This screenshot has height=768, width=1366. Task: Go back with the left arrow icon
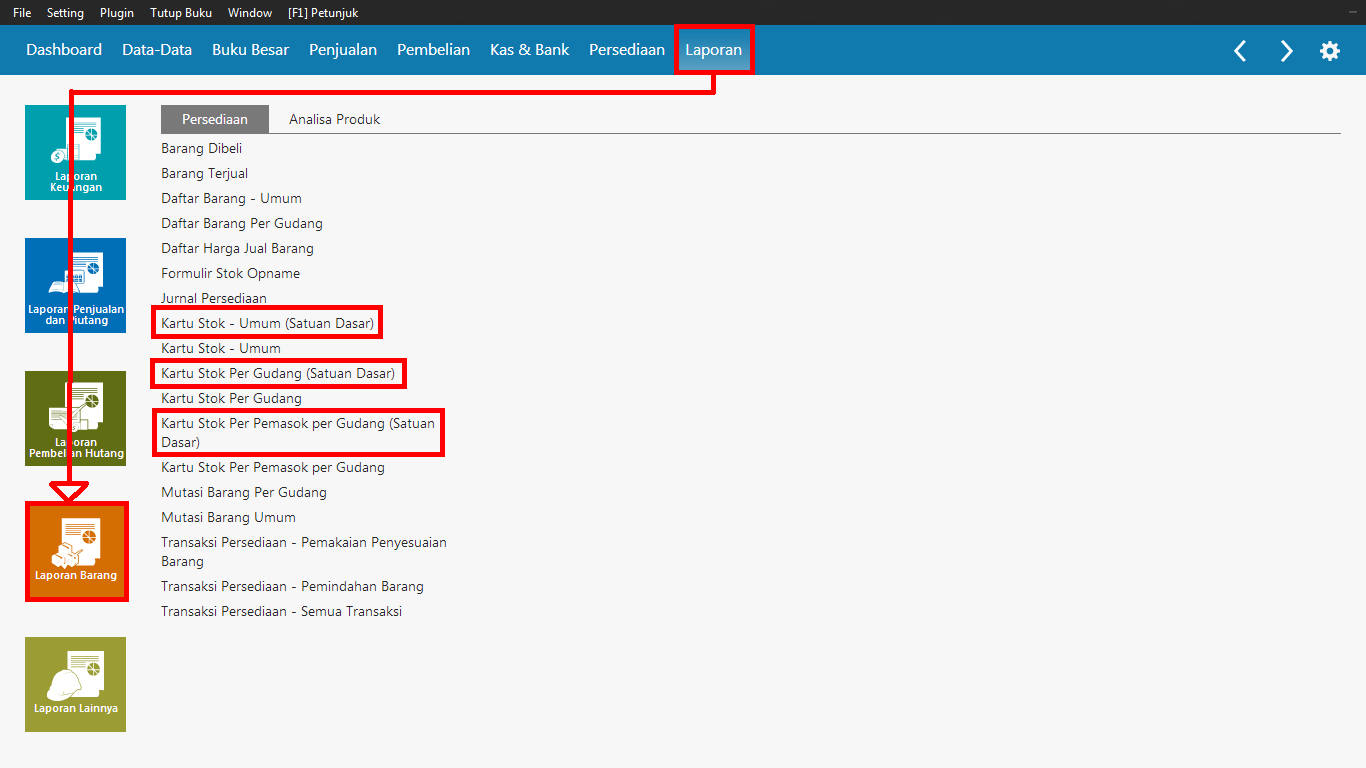pos(1240,51)
